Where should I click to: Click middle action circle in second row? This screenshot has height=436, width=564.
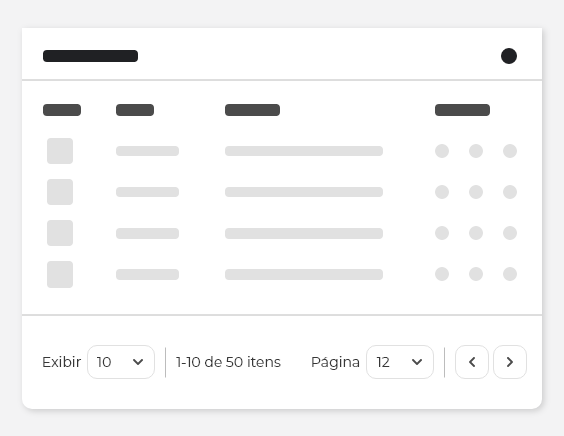click(476, 192)
